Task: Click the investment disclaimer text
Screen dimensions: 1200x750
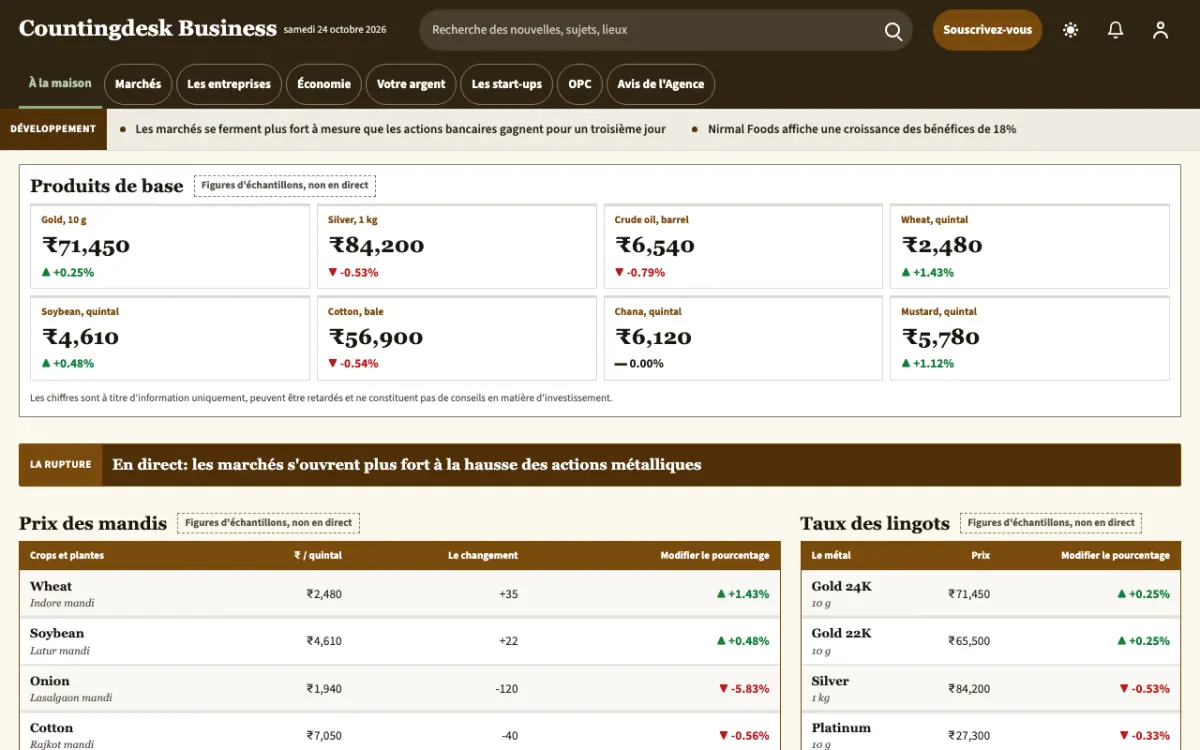Action: click(x=321, y=398)
